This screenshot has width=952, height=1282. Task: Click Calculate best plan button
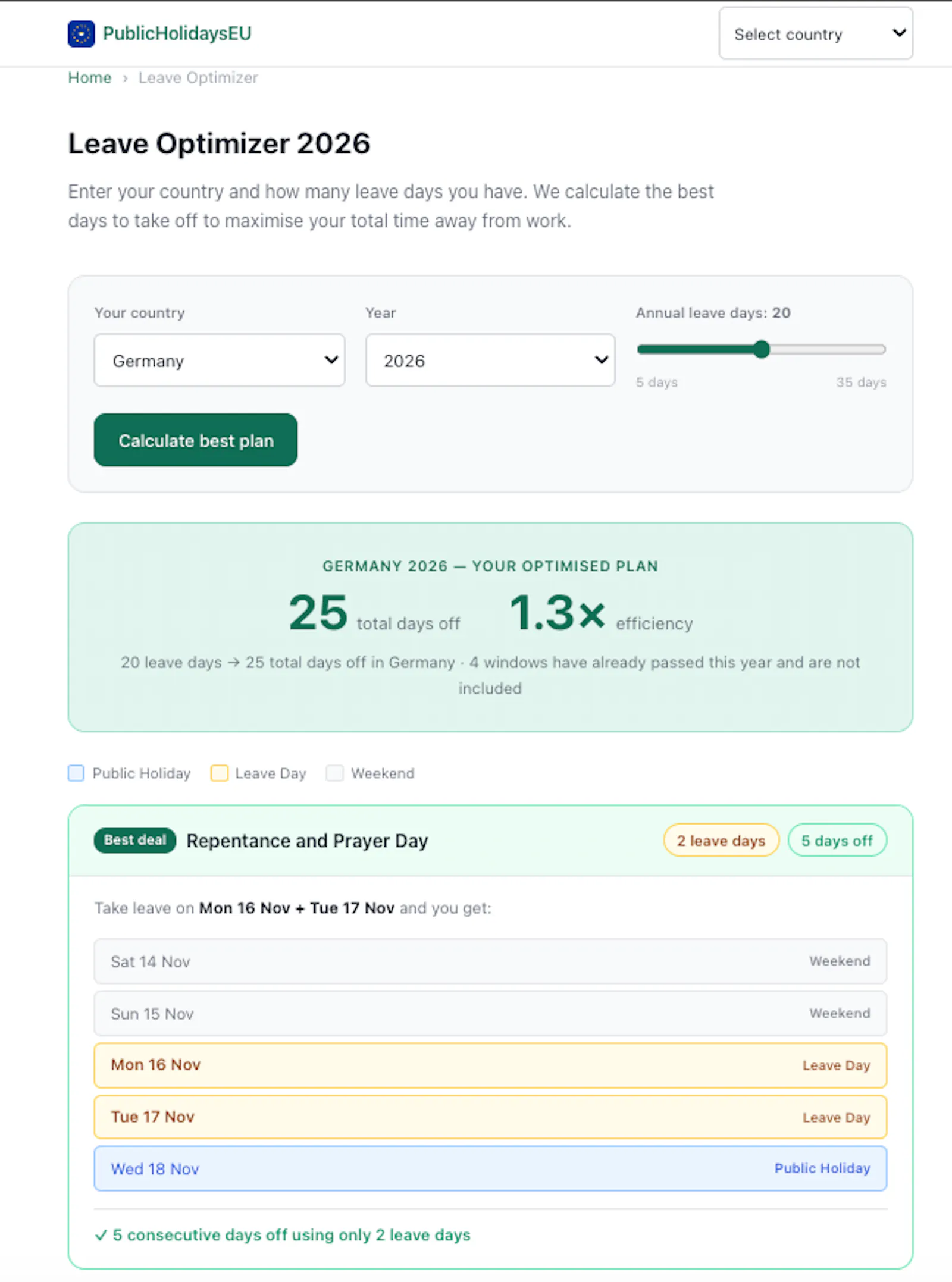pos(196,440)
